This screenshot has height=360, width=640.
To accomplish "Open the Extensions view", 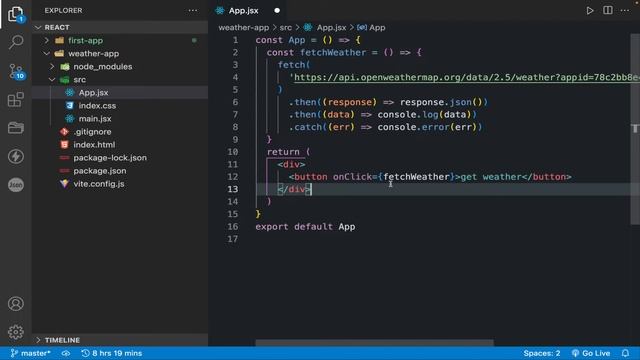I will (x=16, y=100).
